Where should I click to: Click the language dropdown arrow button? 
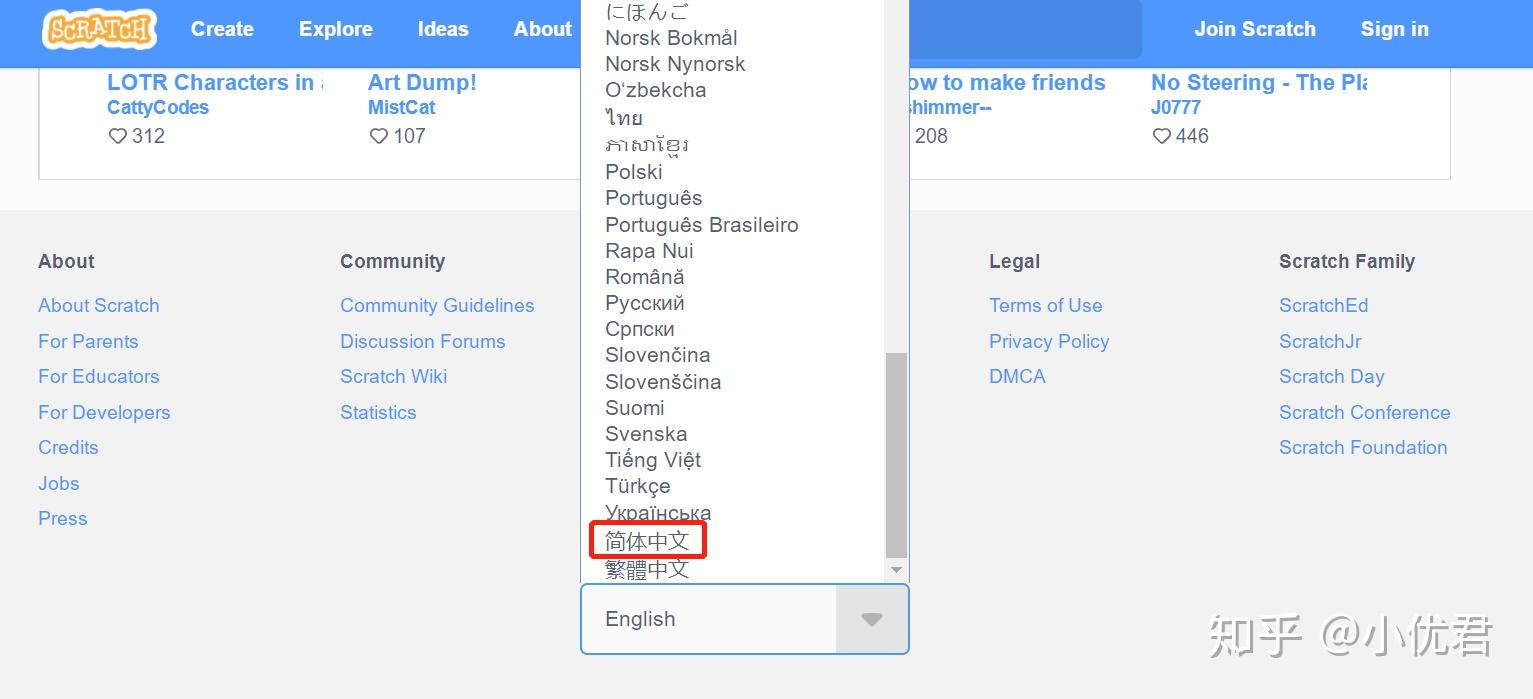872,619
